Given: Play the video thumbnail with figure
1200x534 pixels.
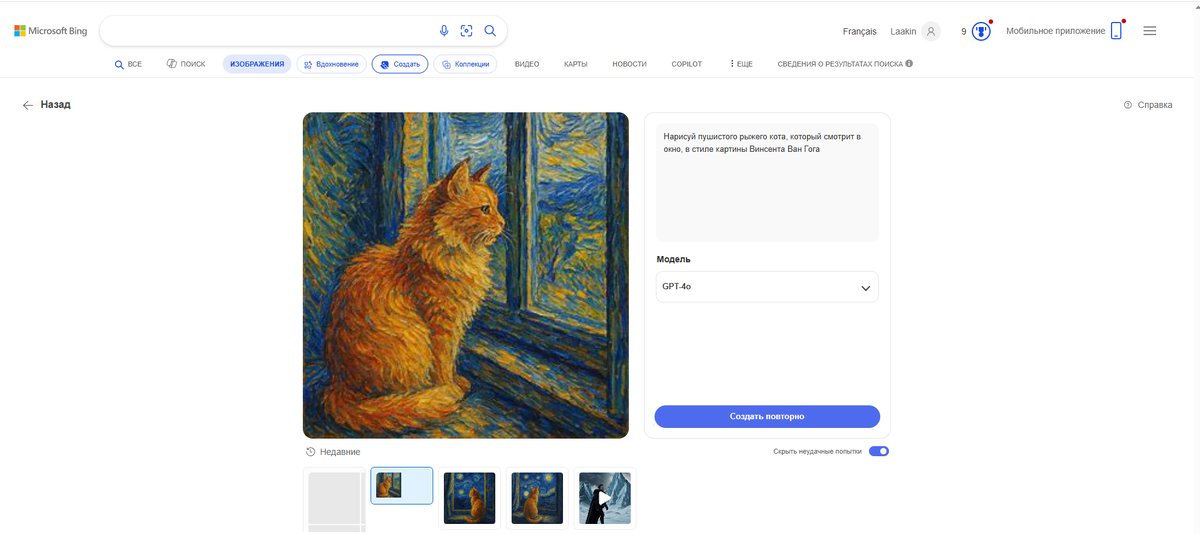Looking at the screenshot, I should click(605, 498).
